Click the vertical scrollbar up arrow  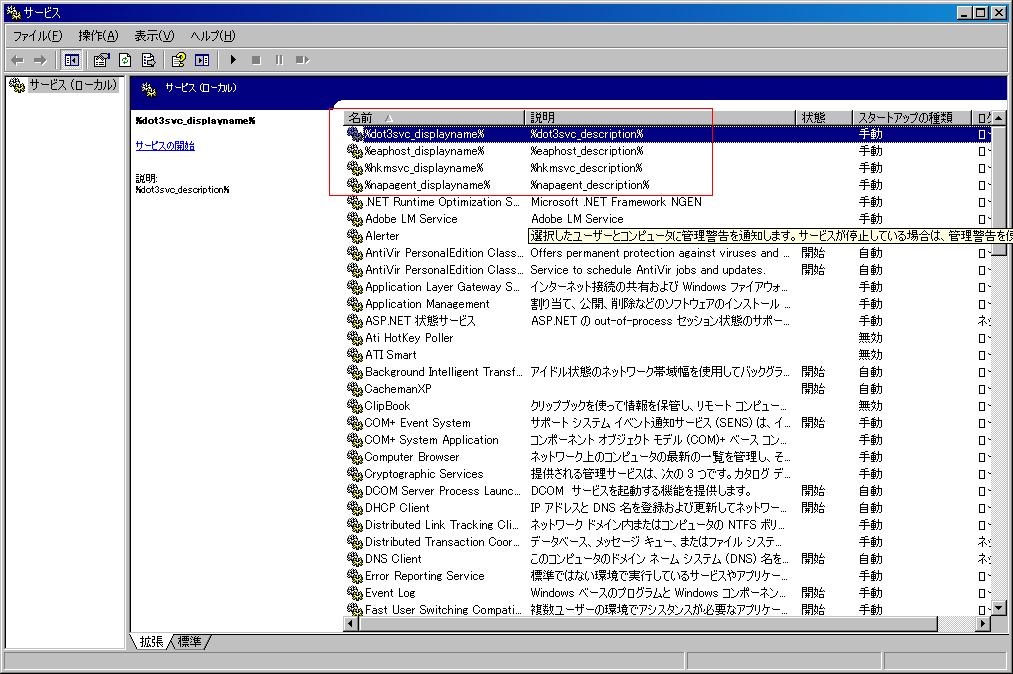[999, 118]
